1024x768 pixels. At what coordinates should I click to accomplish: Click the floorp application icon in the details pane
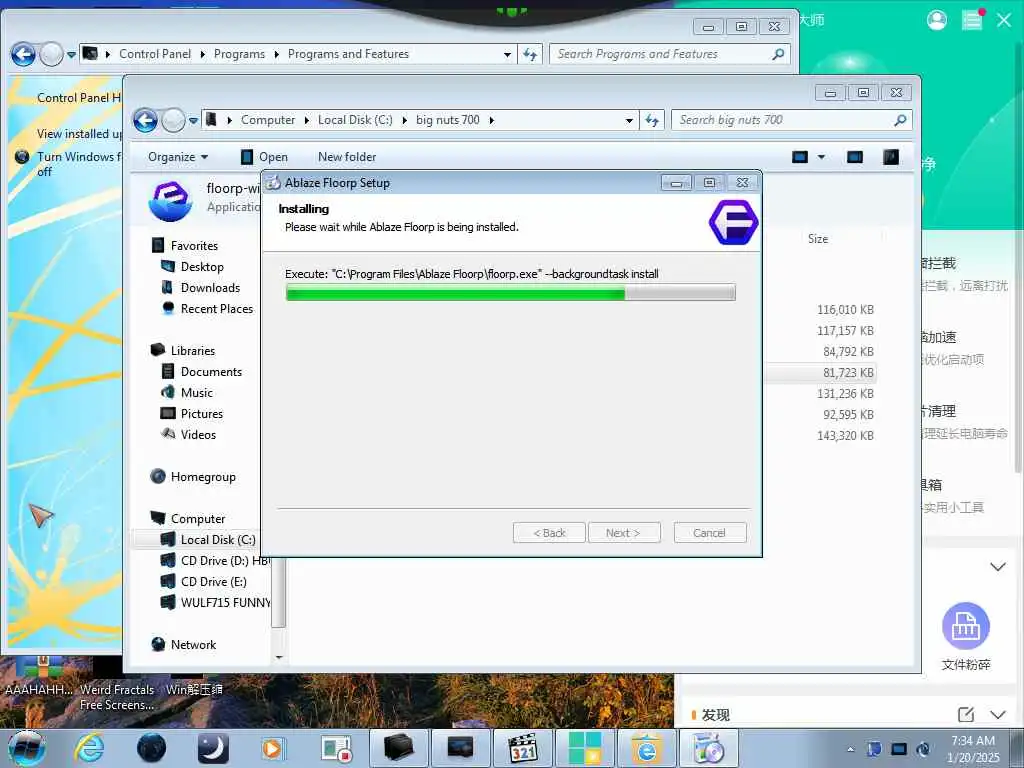(170, 200)
